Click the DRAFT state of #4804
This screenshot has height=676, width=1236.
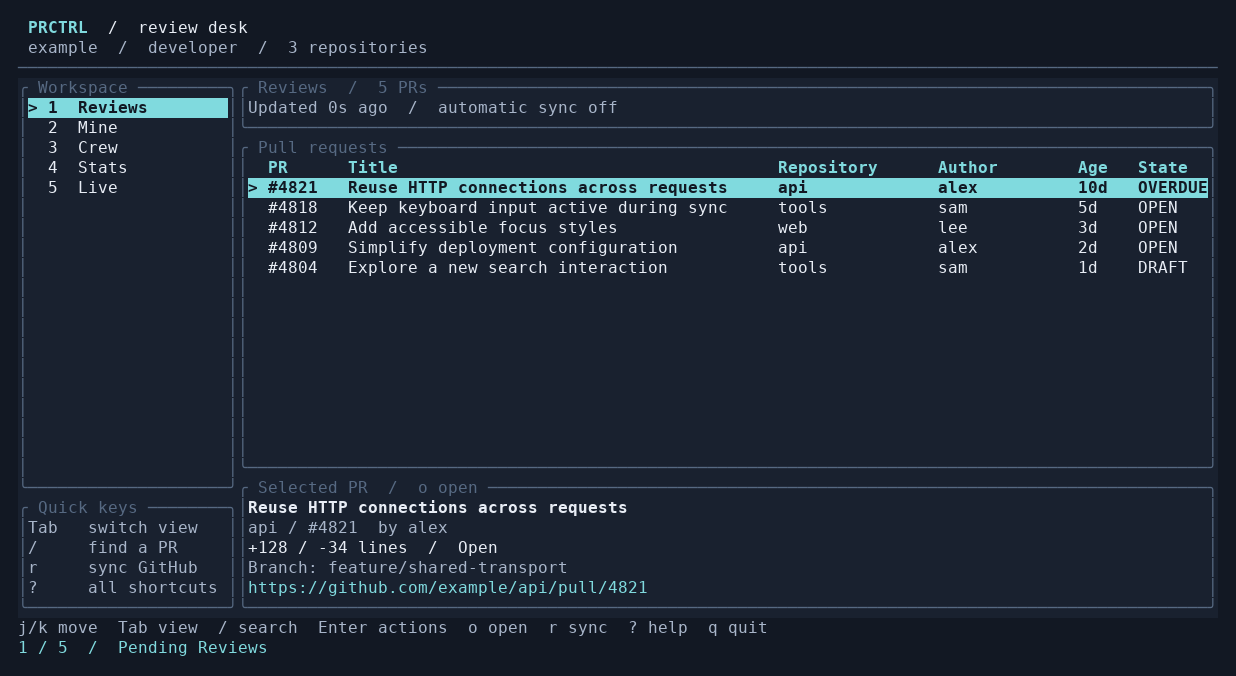(x=1163, y=268)
